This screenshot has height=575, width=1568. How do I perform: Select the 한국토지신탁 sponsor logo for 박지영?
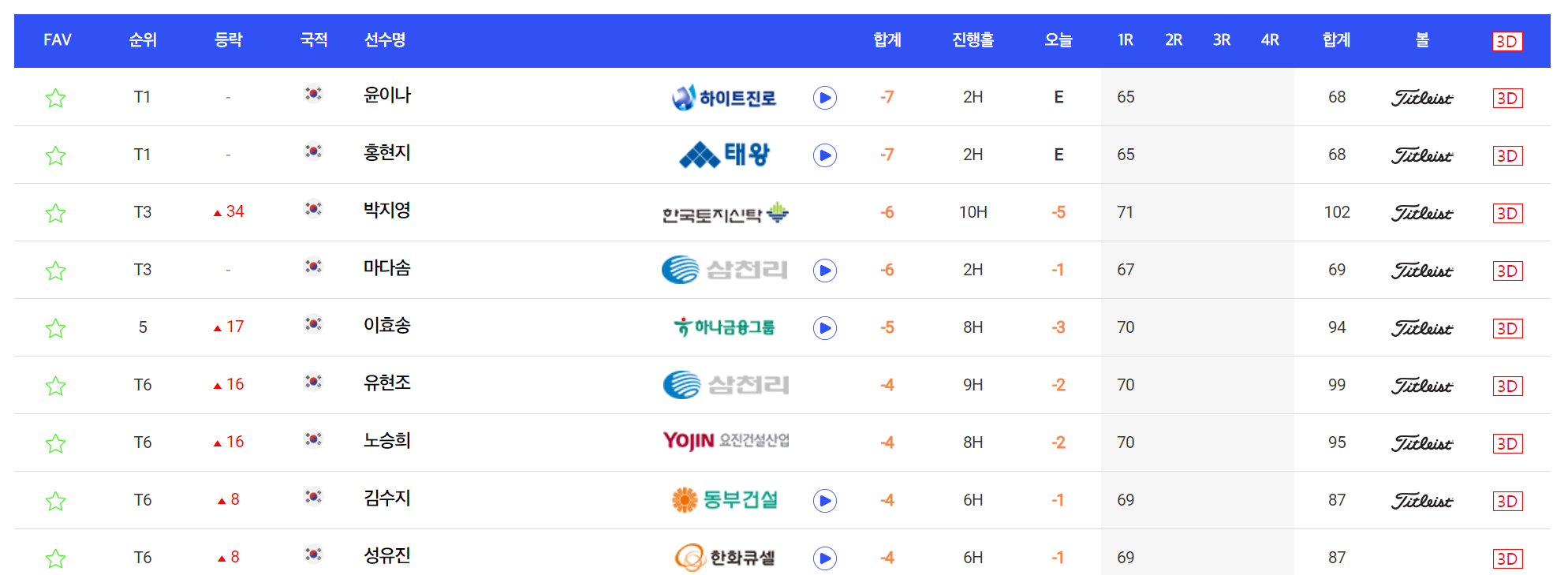pos(723,211)
